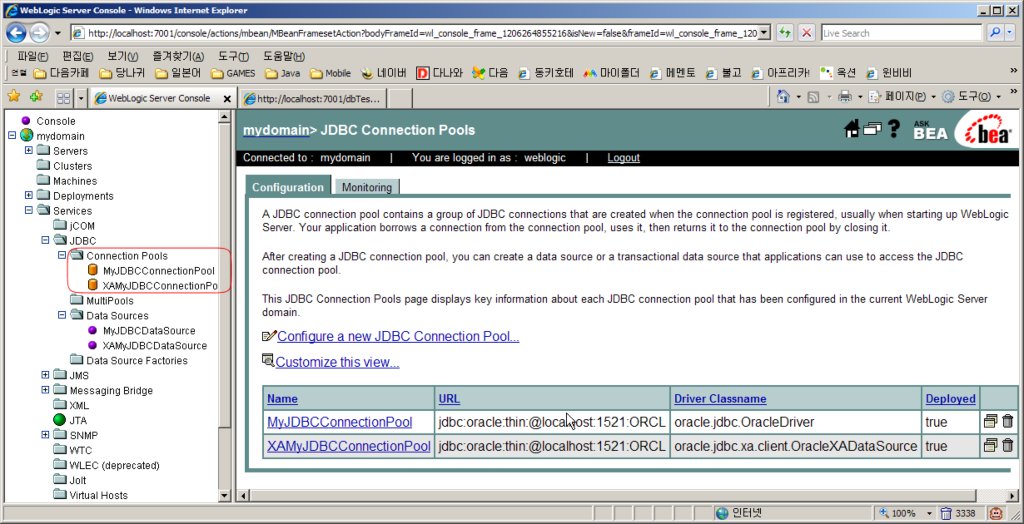Click the Logout link
Screen dimensions: 1024x524
(x=623, y=157)
